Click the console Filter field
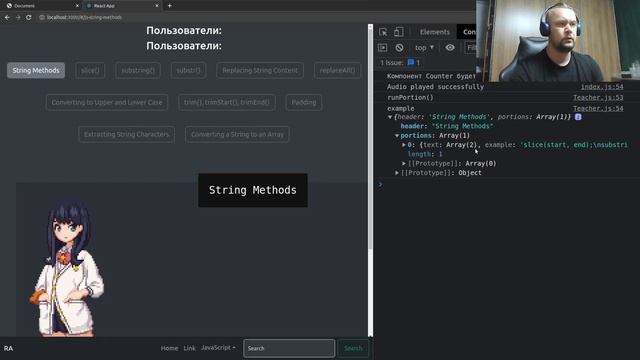640x360 pixels. coord(471,48)
